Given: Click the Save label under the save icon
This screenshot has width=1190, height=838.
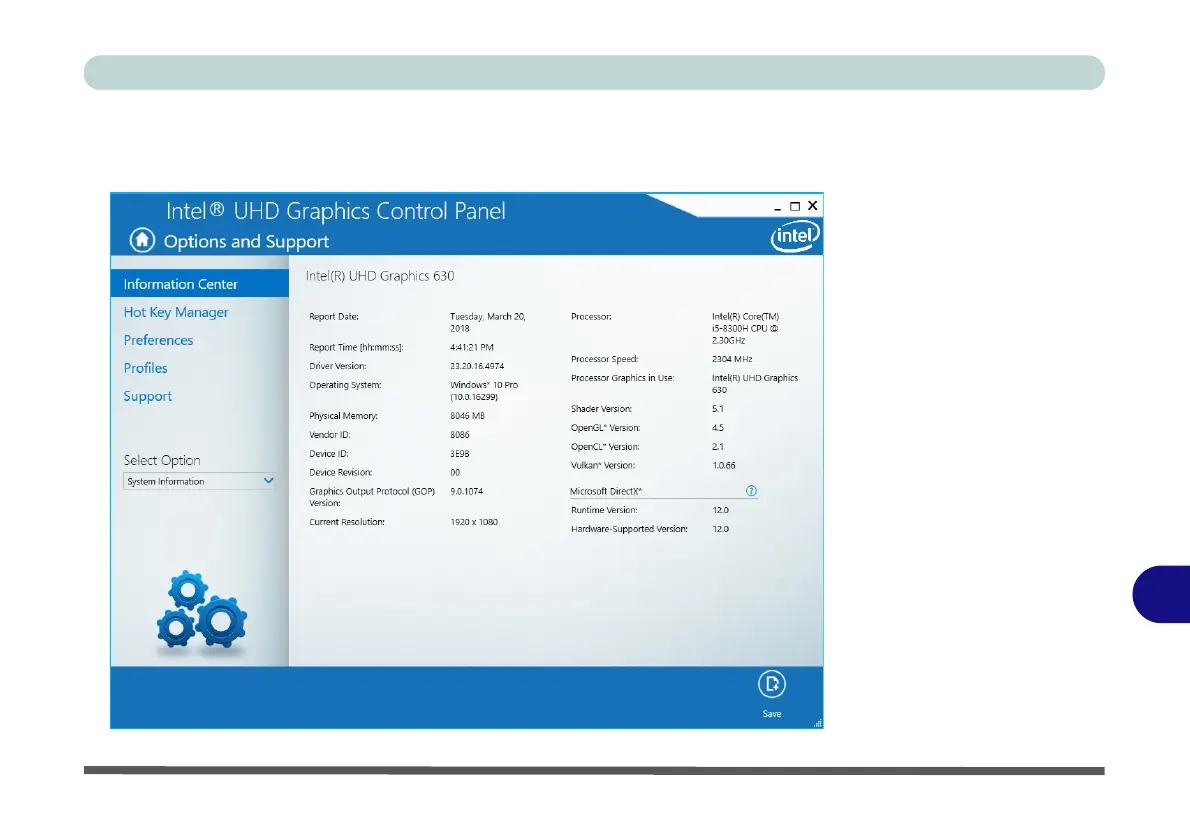Looking at the screenshot, I should coord(772,714).
